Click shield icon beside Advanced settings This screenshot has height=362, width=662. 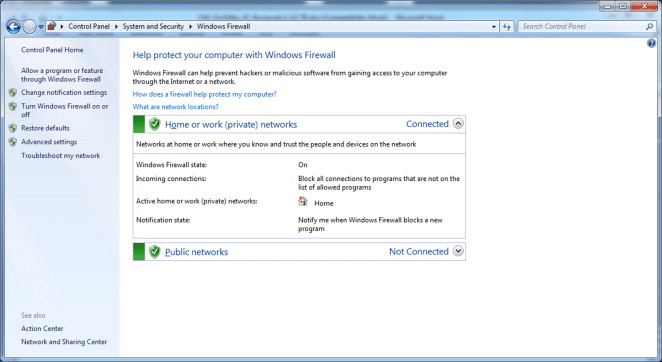click(13, 142)
